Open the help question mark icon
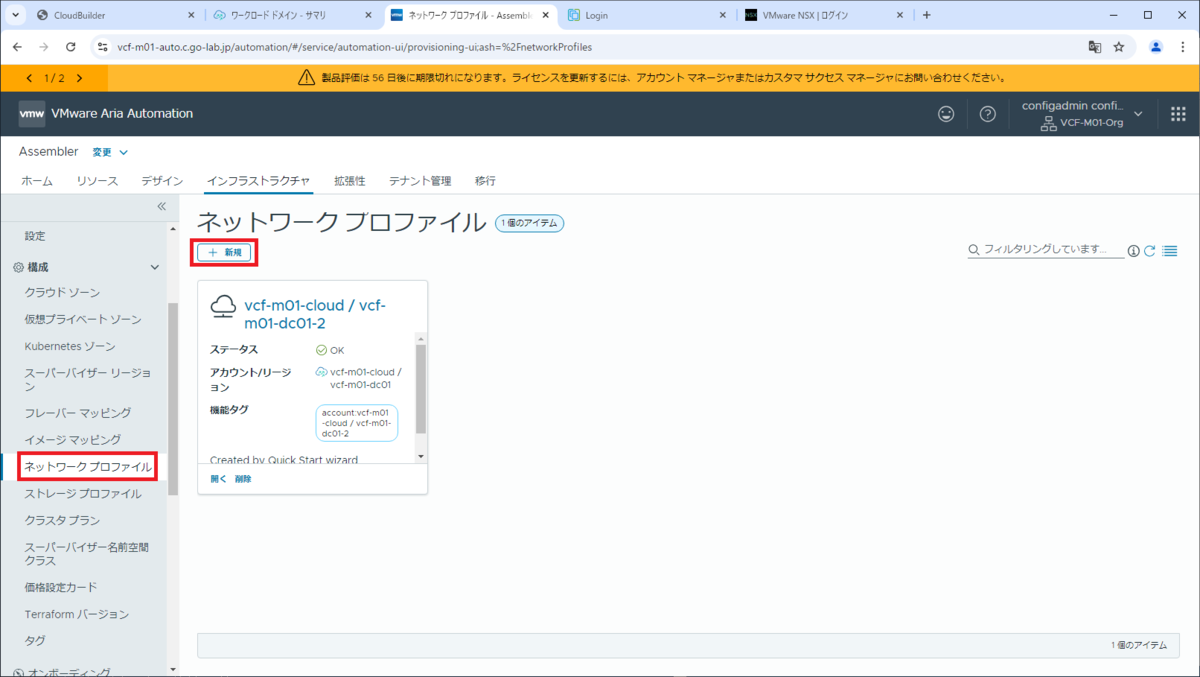 (988, 114)
